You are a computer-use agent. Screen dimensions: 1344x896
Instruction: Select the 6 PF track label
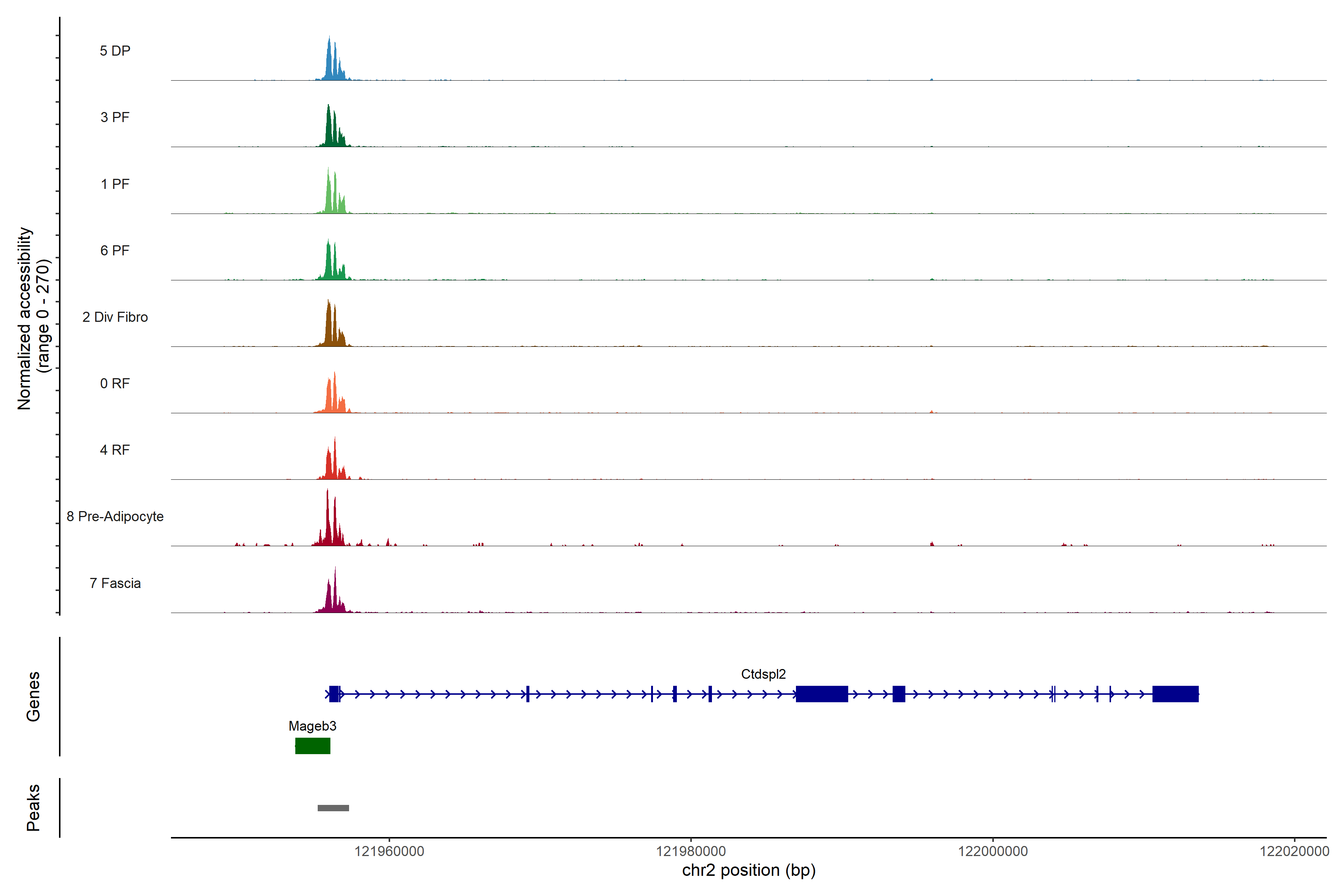tap(115, 250)
